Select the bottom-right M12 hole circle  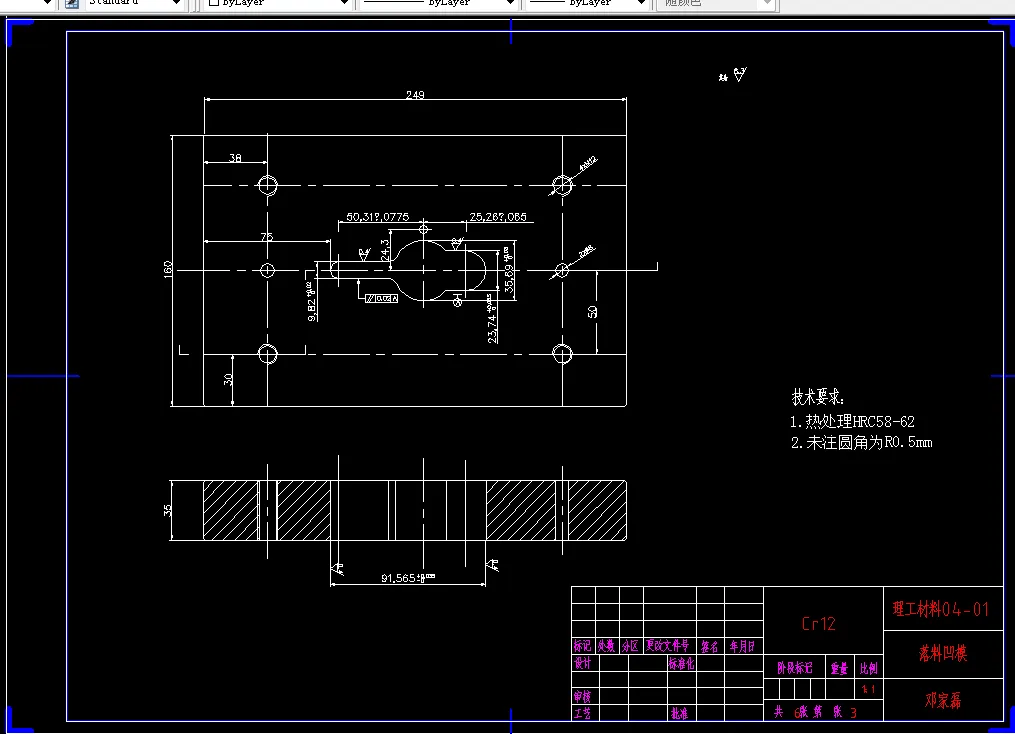pyautogui.click(x=562, y=354)
